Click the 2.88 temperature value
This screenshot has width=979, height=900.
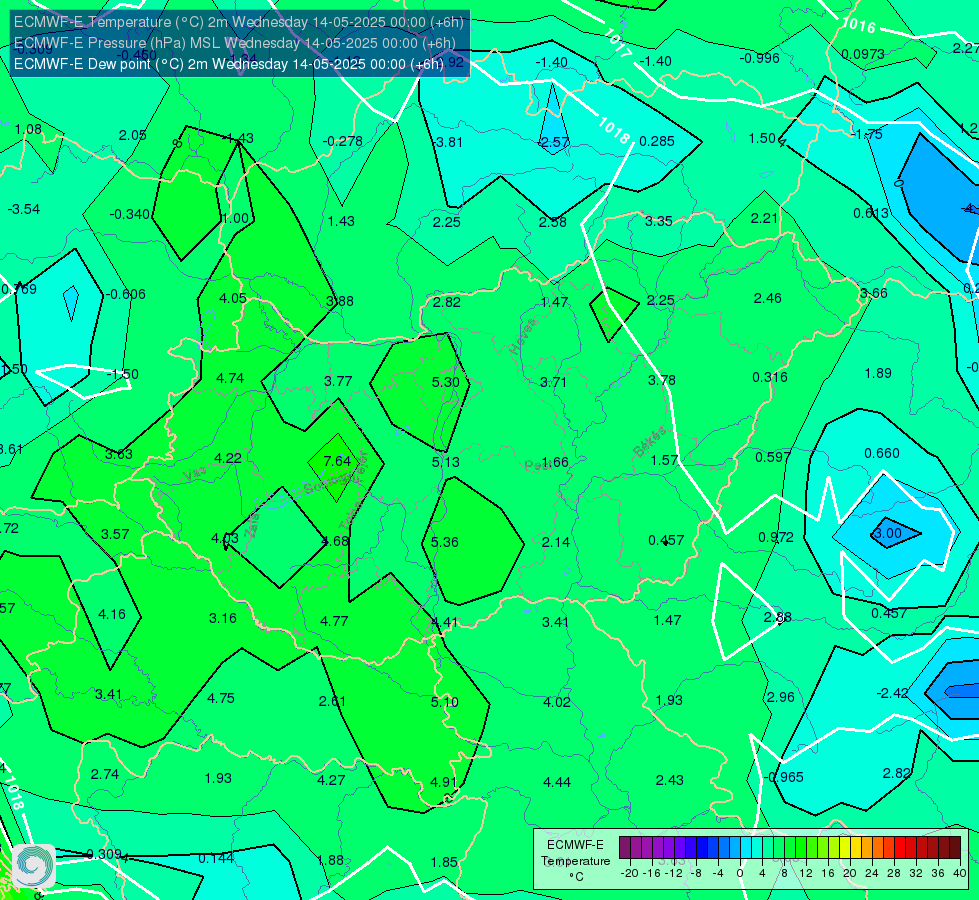coord(778,618)
